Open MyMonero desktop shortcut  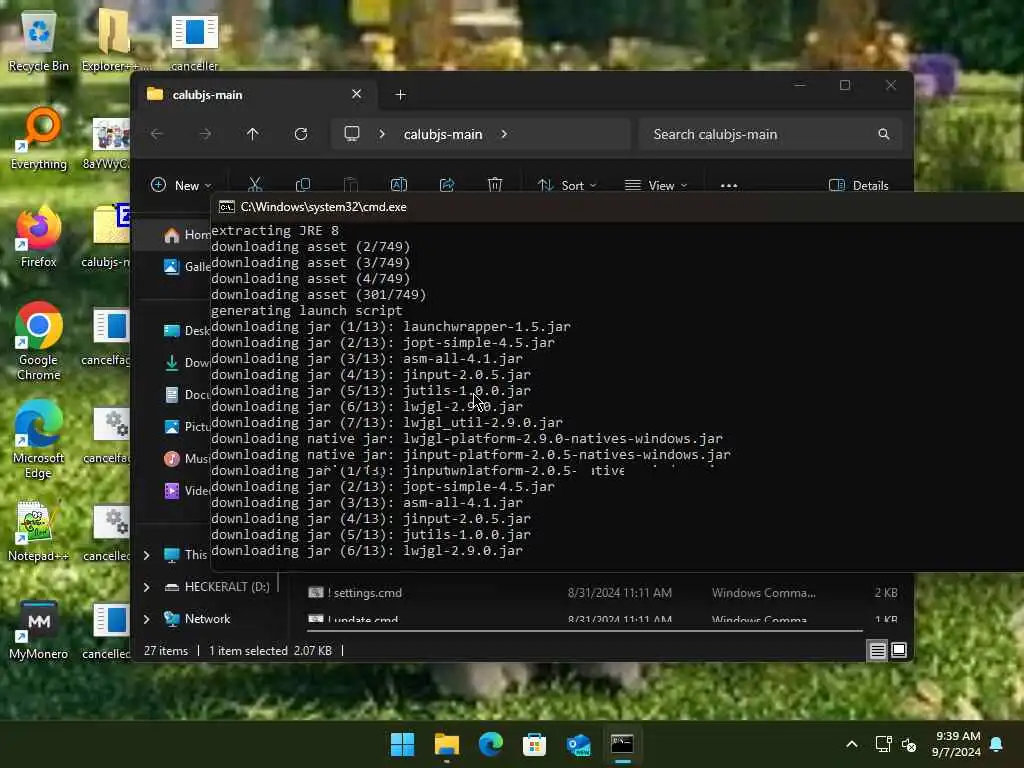coord(39,630)
